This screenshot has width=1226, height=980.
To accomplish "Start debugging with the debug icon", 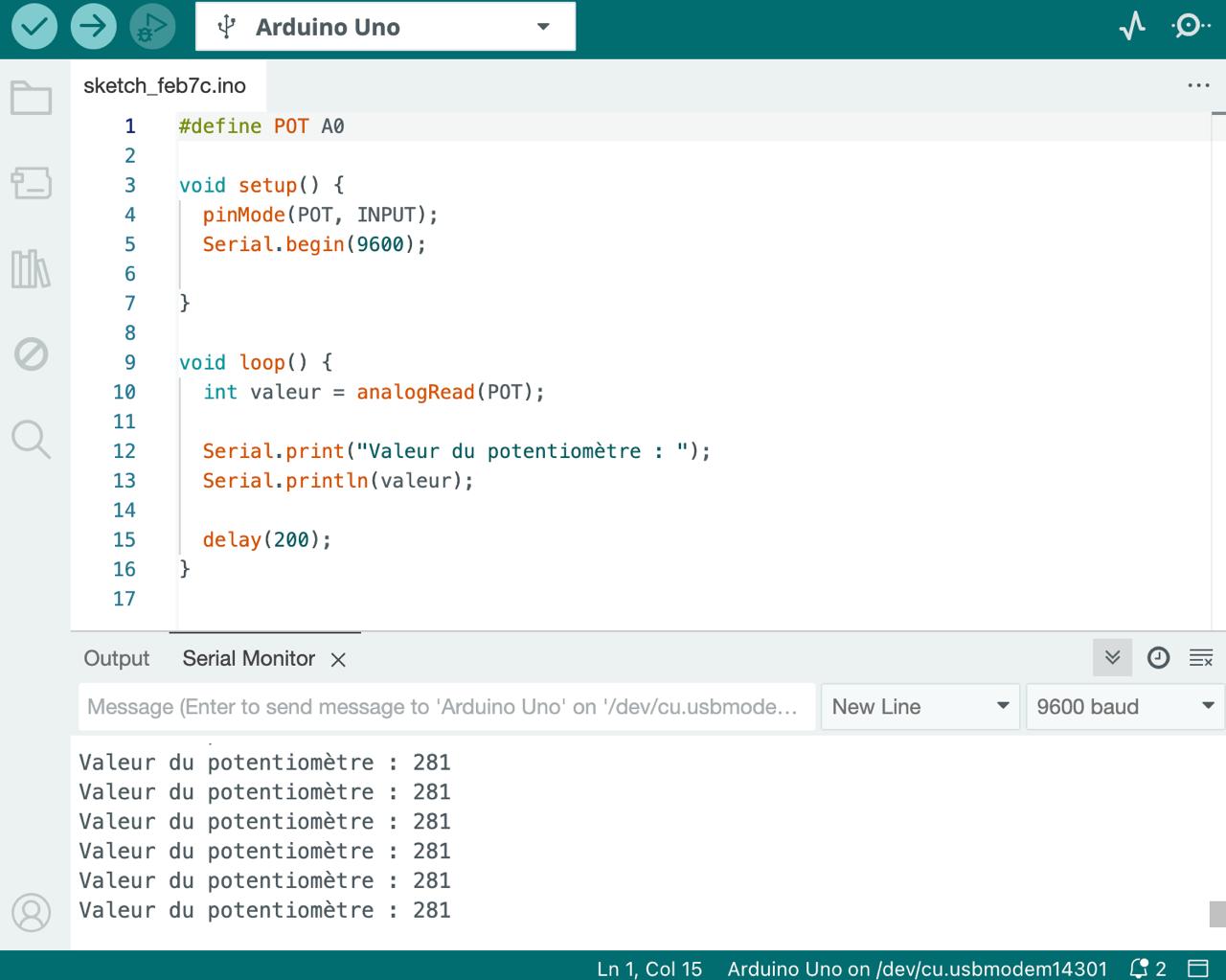I will pos(152,27).
